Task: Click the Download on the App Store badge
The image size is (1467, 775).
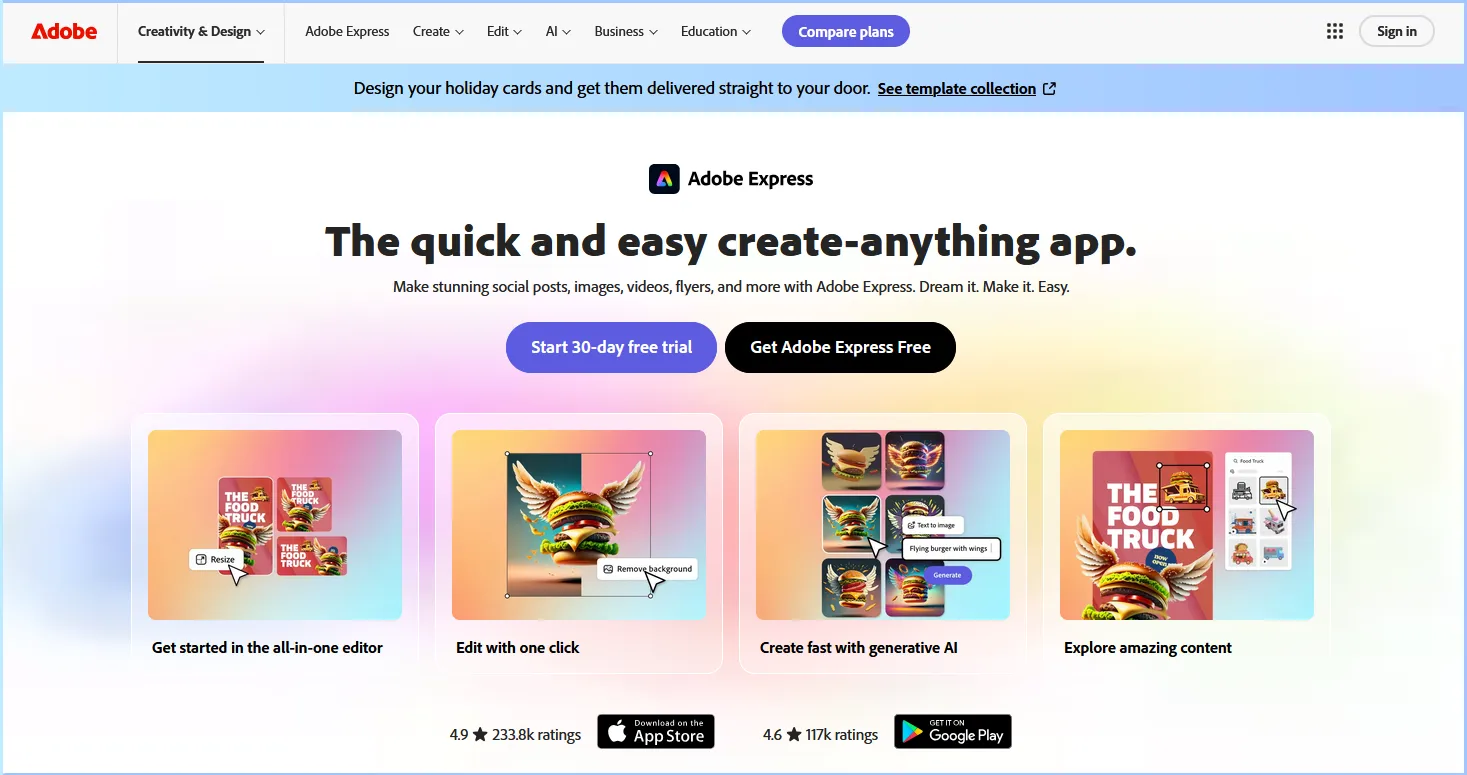Action: click(x=656, y=731)
